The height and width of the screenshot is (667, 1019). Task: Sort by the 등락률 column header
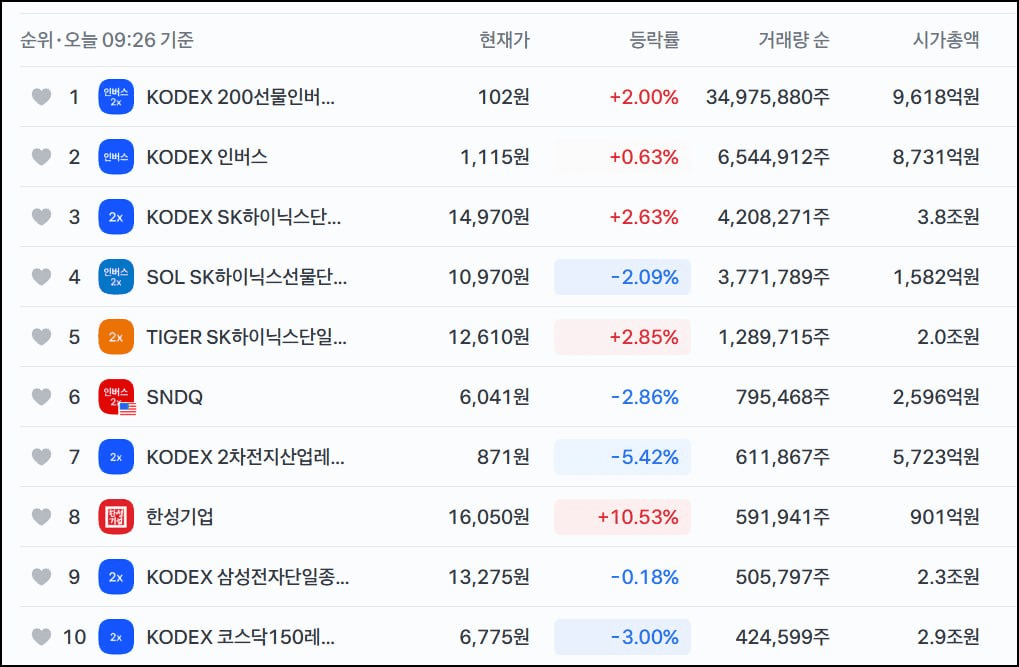654,40
